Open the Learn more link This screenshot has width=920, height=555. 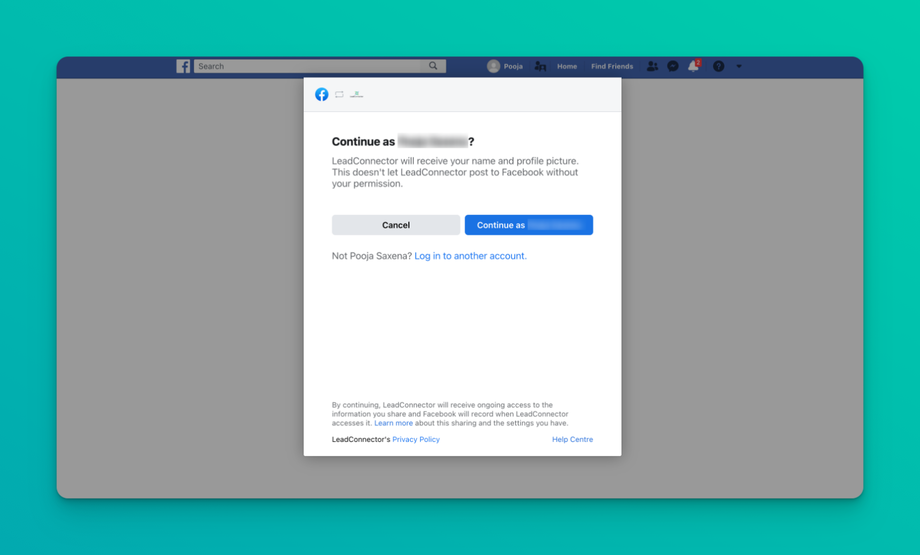point(394,423)
